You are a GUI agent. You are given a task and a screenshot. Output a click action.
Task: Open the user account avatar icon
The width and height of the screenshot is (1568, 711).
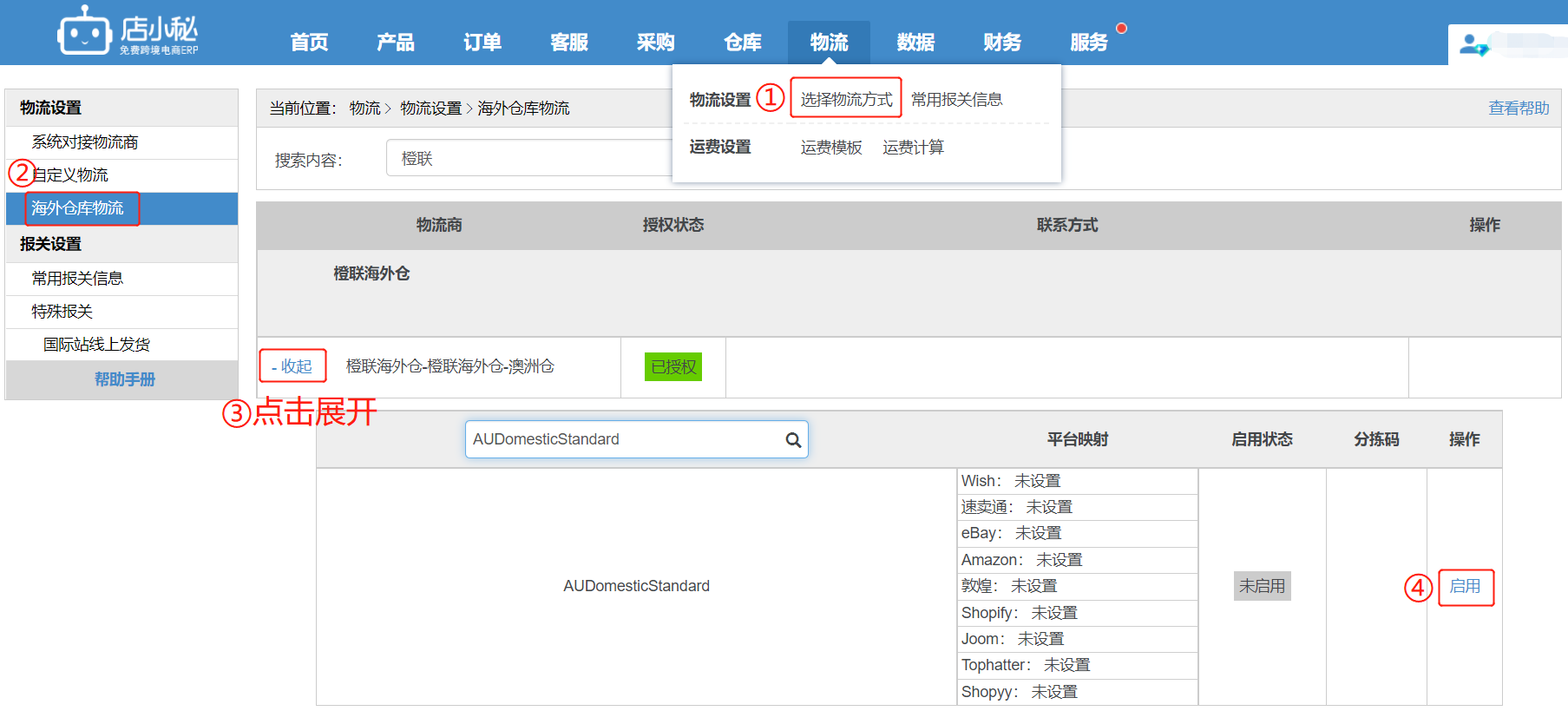(x=1473, y=44)
